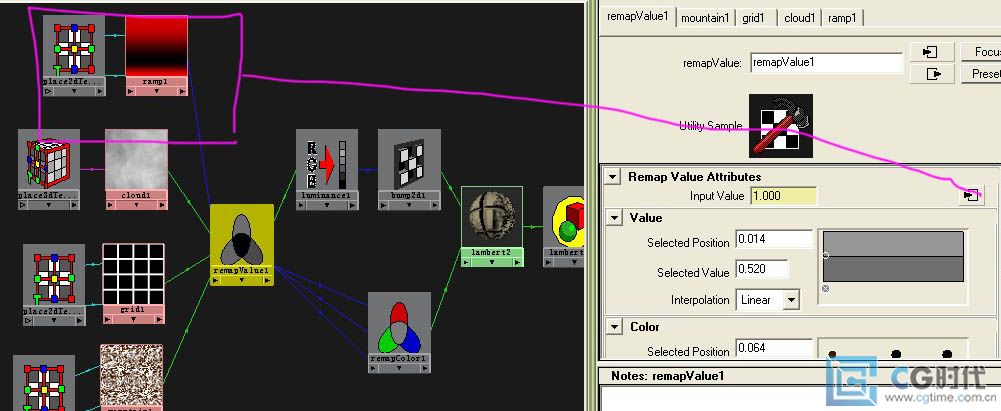Switch to the remapValue1 tab
This screenshot has width=1001, height=411.
tap(638, 16)
